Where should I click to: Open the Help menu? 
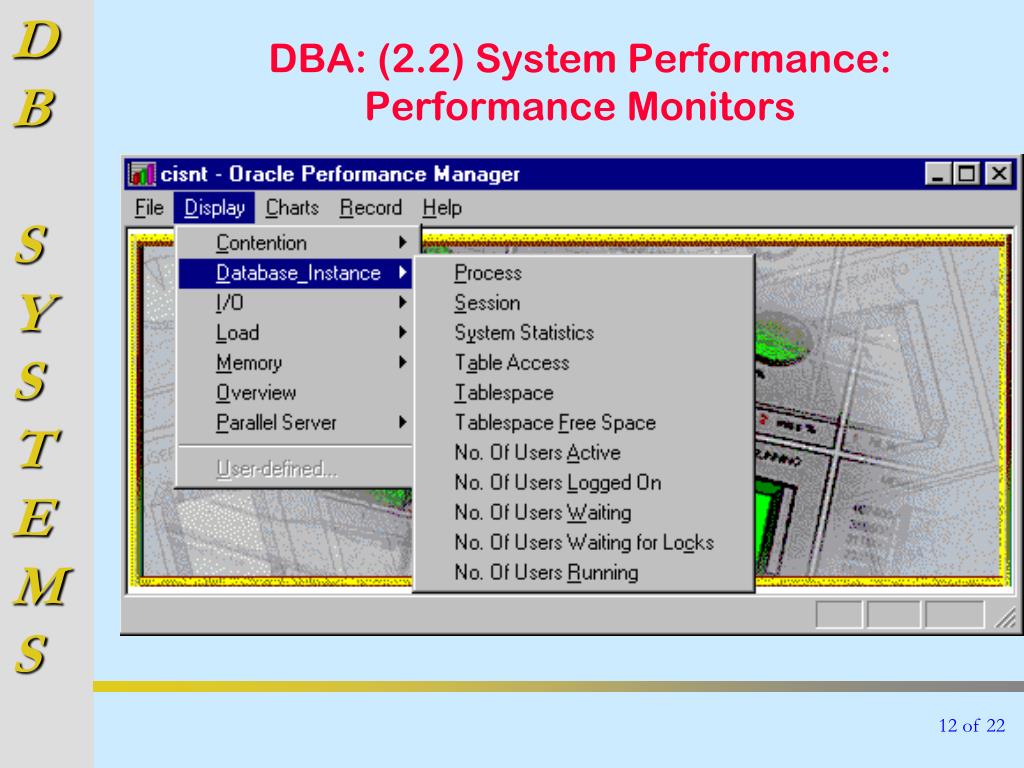tap(441, 208)
